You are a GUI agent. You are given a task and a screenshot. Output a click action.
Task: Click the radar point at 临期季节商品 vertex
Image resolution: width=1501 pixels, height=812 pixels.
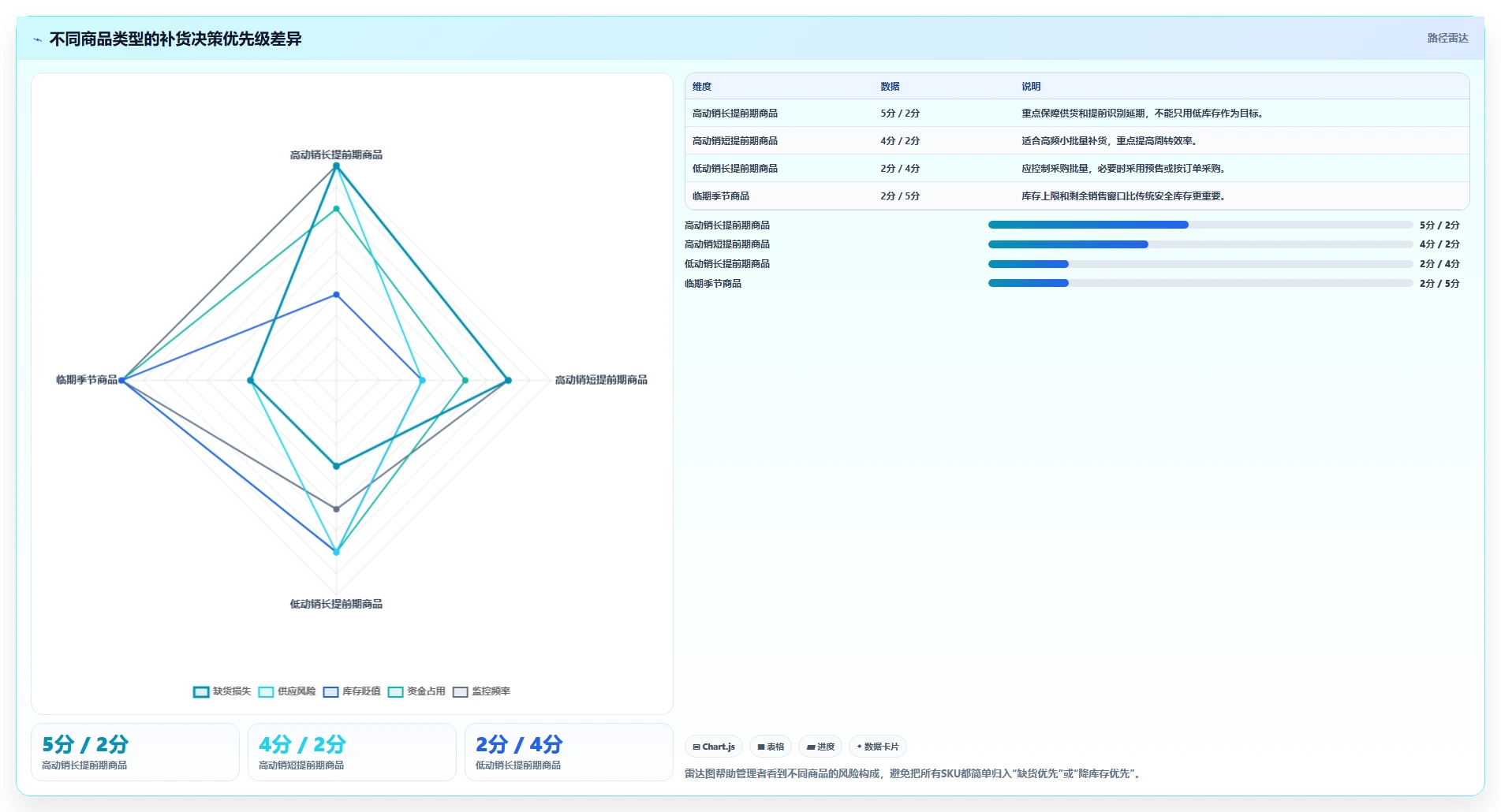pos(121,381)
